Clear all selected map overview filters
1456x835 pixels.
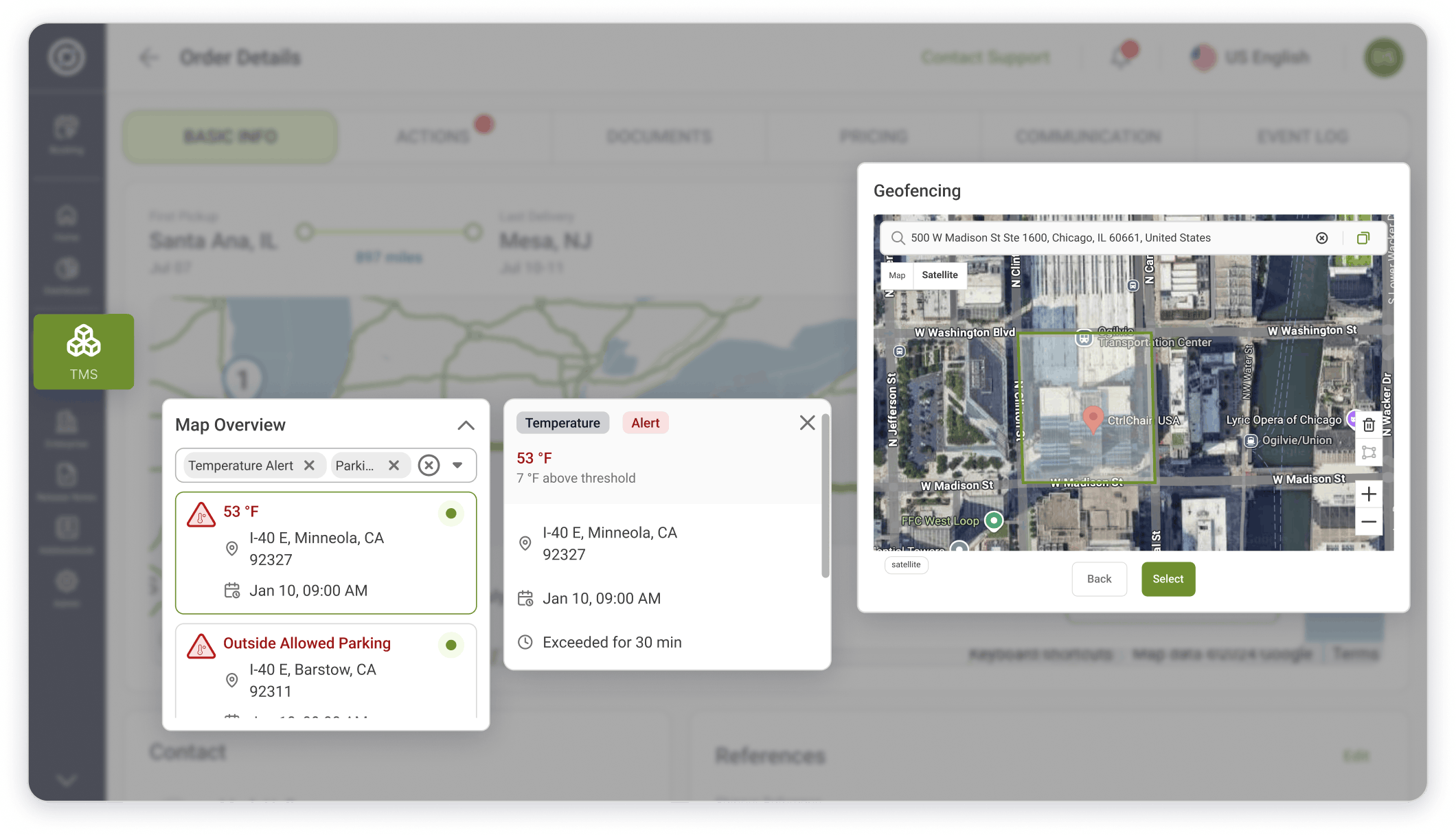pos(429,466)
